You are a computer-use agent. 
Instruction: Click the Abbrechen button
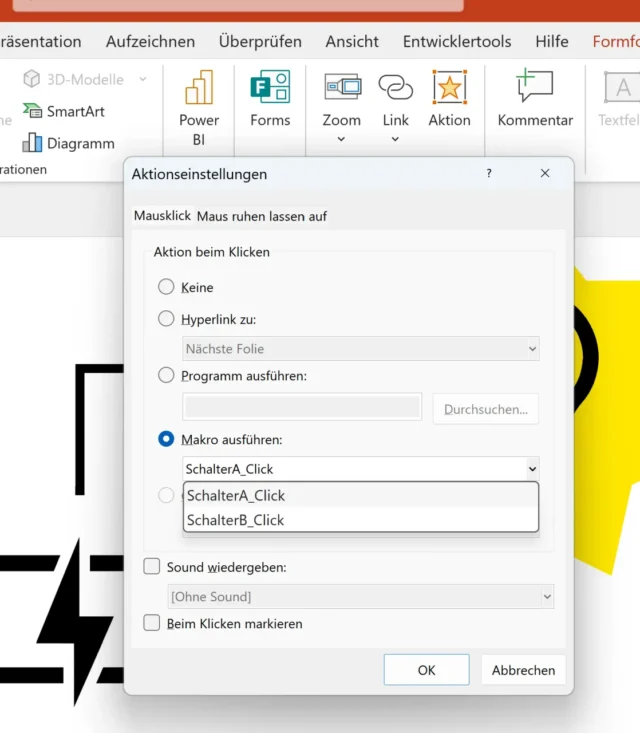(x=523, y=670)
